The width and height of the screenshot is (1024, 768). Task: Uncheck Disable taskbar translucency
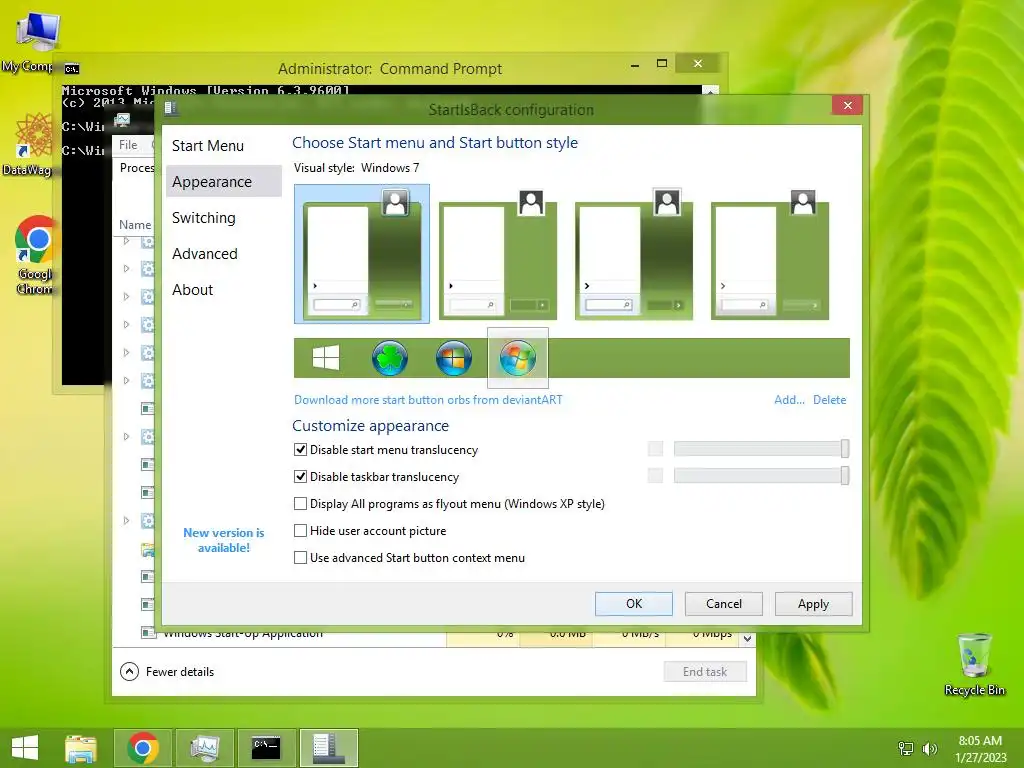pyautogui.click(x=300, y=477)
